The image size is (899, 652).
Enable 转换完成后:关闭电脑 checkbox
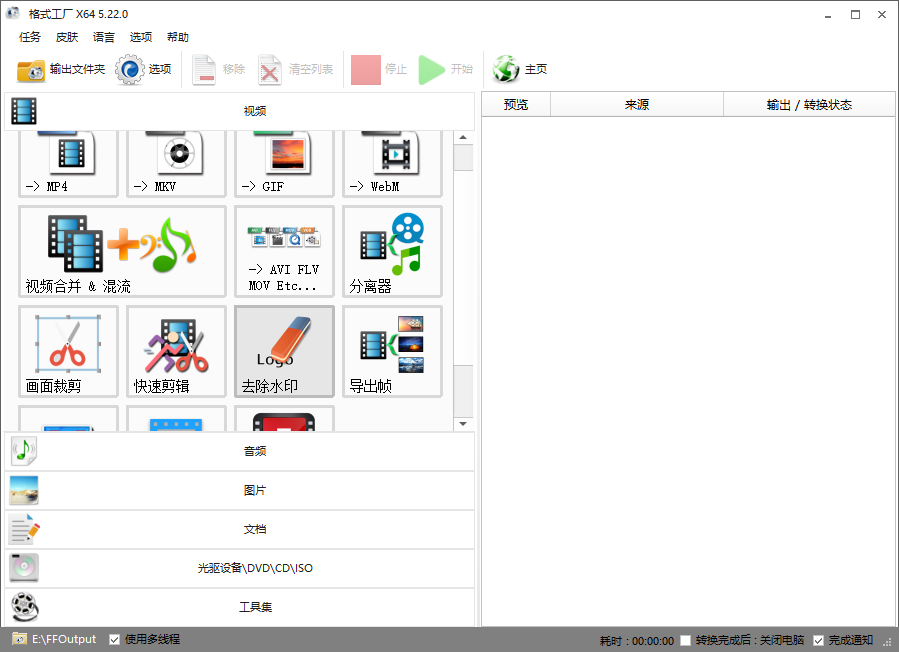(685, 640)
